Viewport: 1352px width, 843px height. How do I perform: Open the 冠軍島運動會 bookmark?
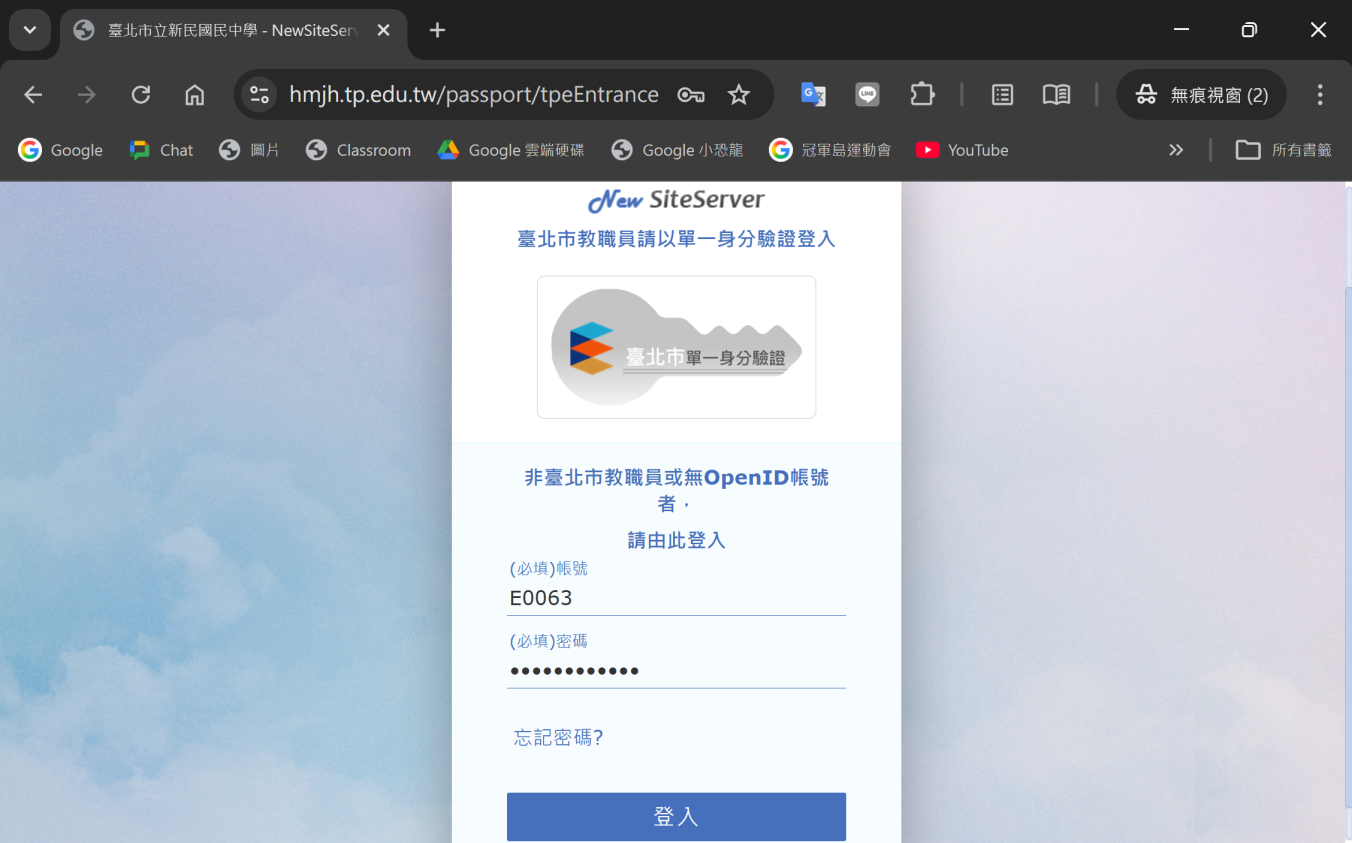pyautogui.click(x=830, y=150)
